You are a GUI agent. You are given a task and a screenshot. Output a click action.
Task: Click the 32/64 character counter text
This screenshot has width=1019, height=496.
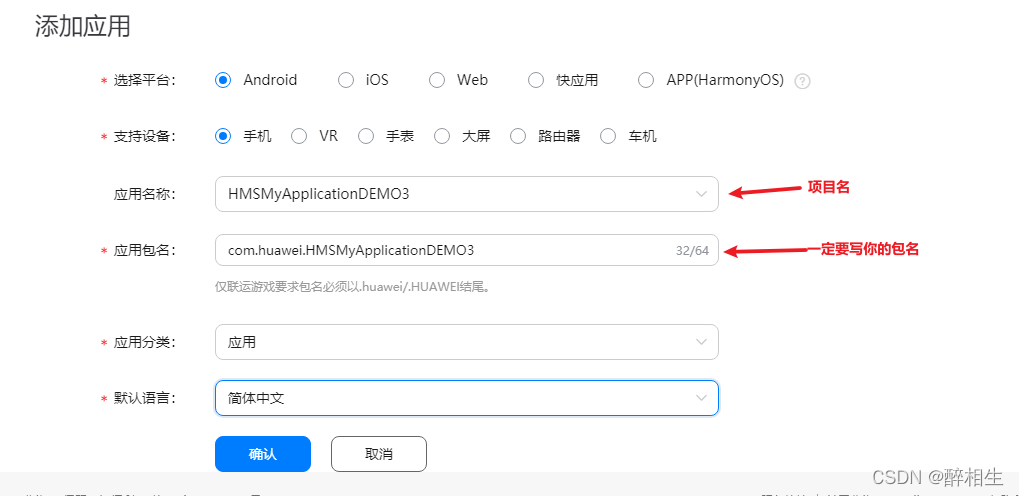(x=692, y=250)
